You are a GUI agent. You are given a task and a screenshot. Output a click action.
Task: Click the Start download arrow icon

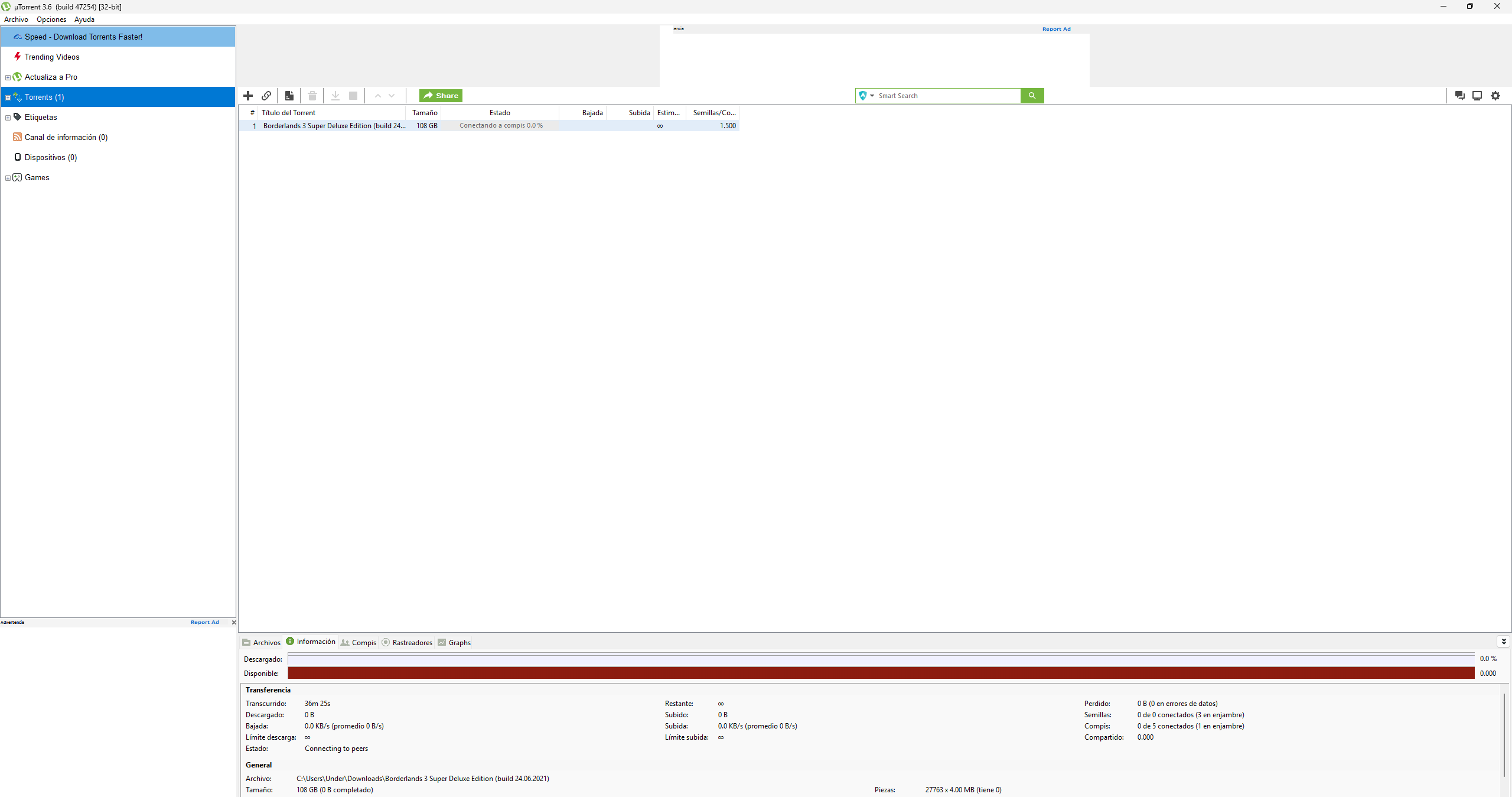[335, 96]
